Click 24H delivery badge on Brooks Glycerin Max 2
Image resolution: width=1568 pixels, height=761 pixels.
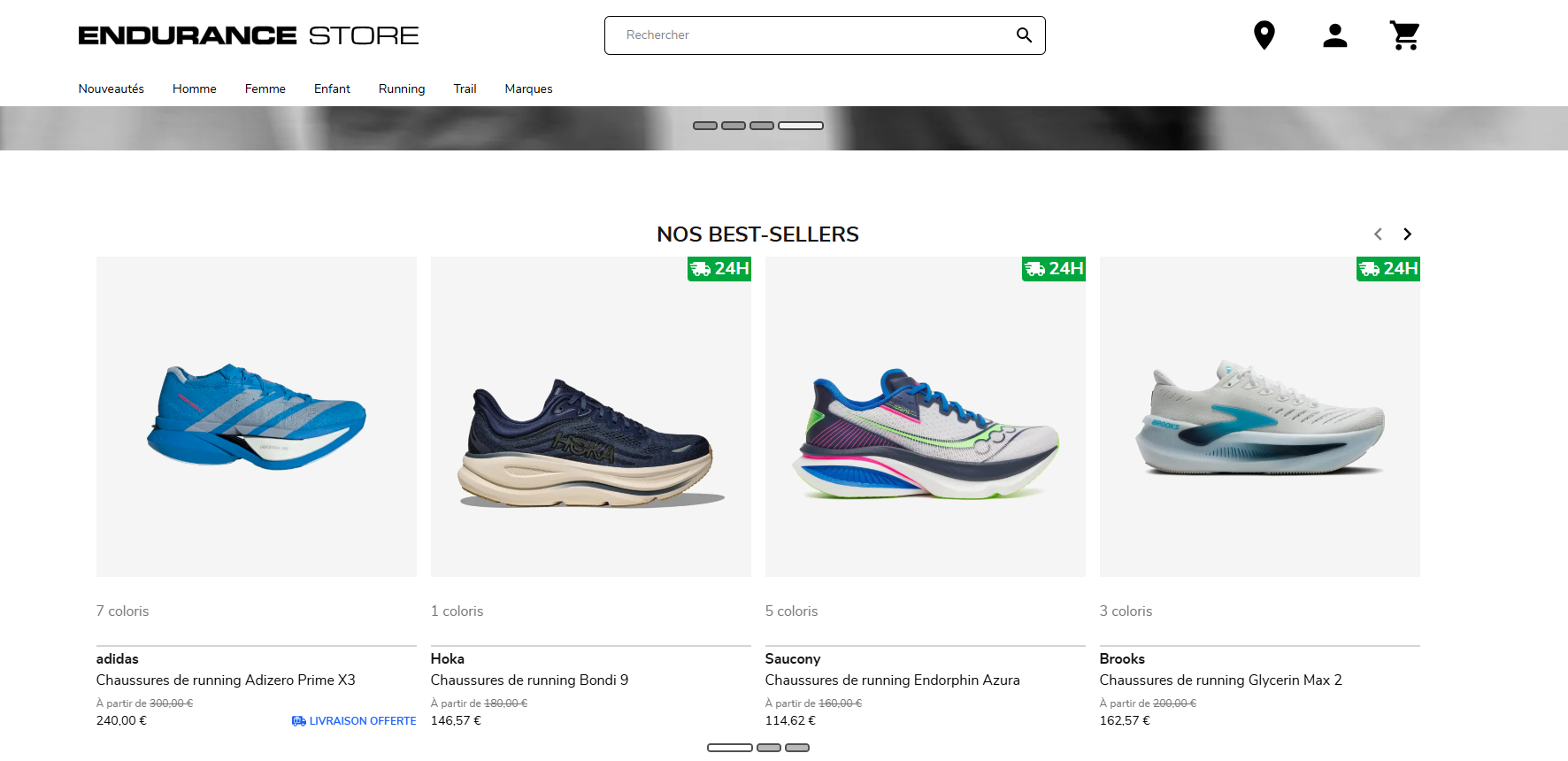click(1388, 268)
